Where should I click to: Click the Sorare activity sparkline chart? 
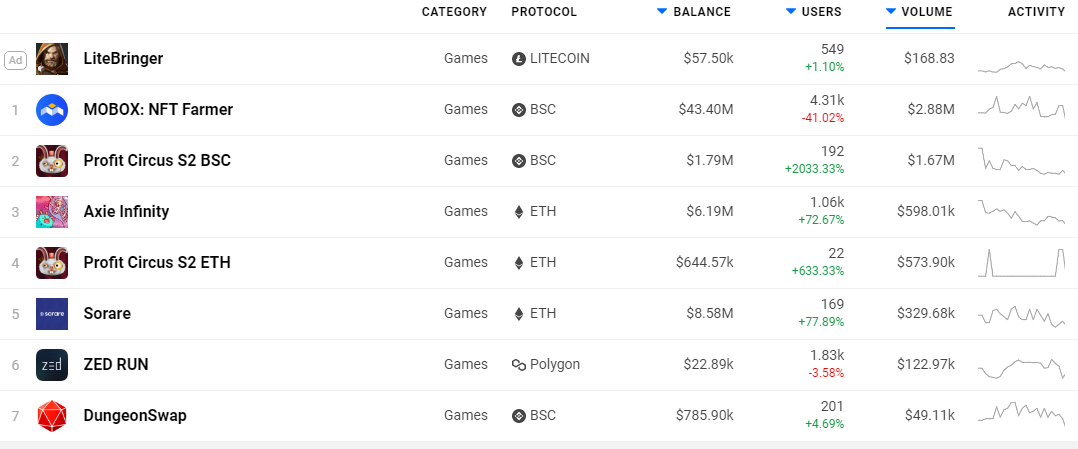pyautogui.click(x=1021, y=314)
